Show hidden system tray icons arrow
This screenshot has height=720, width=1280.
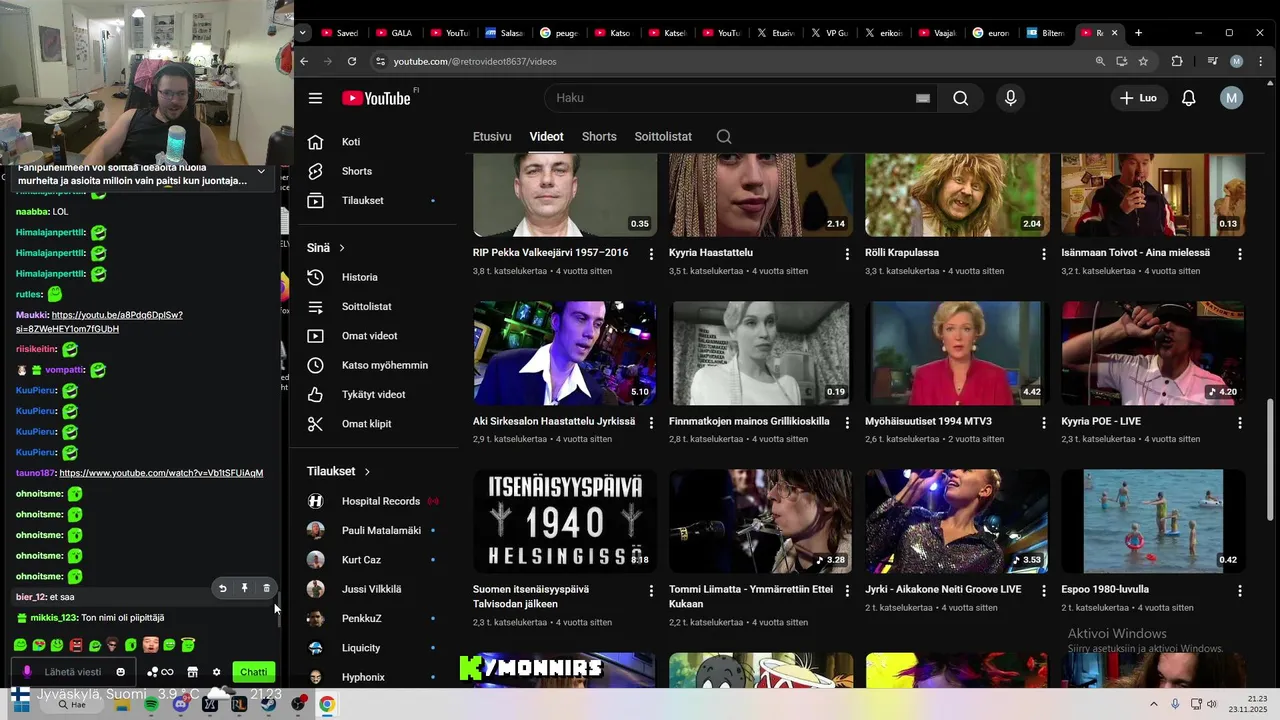click(x=1154, y=704)
